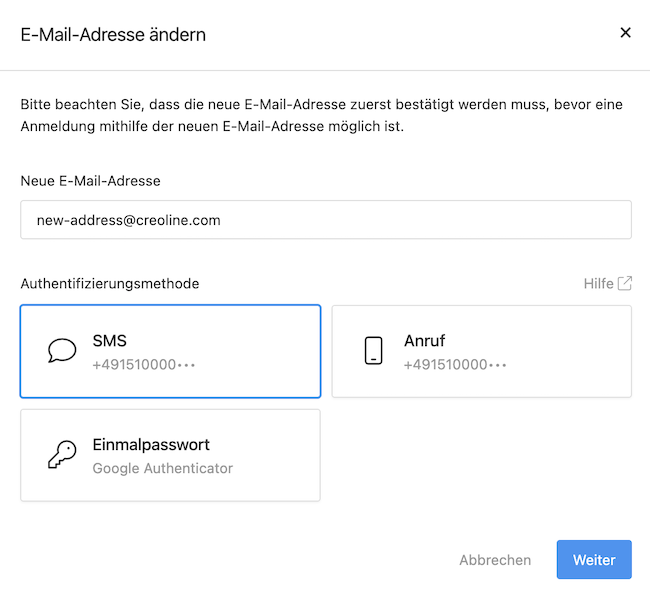Focus the new-address@creoline.com email field
650x600 pixels.
coord(326,220)
